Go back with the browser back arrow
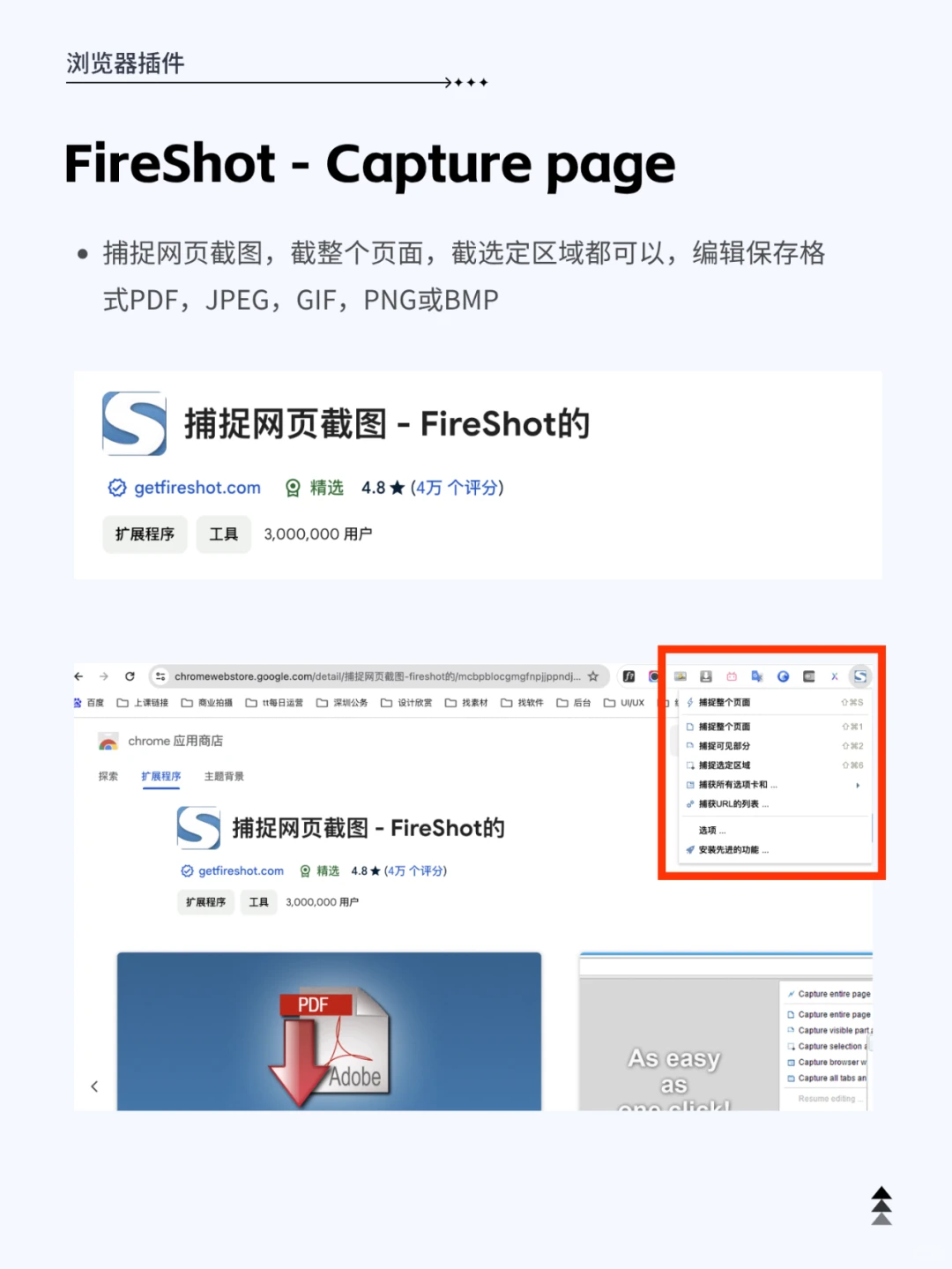The width and height of the screenshot is (952, 1269). click(78, 676)
